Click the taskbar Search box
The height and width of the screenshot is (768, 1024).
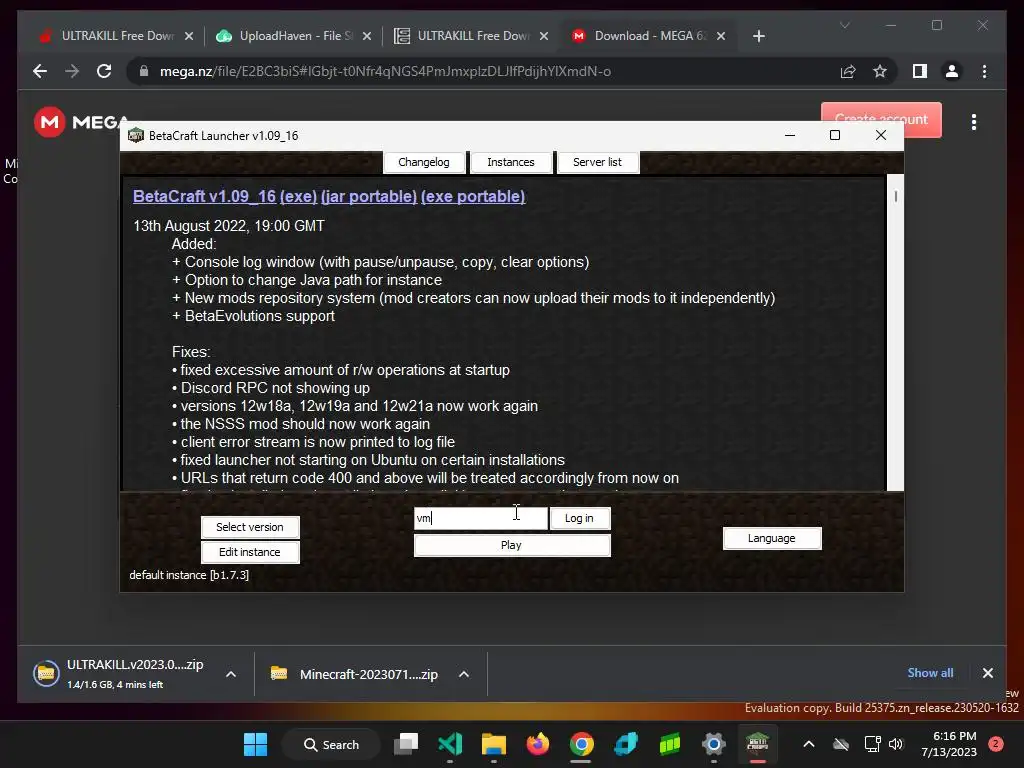331,744
